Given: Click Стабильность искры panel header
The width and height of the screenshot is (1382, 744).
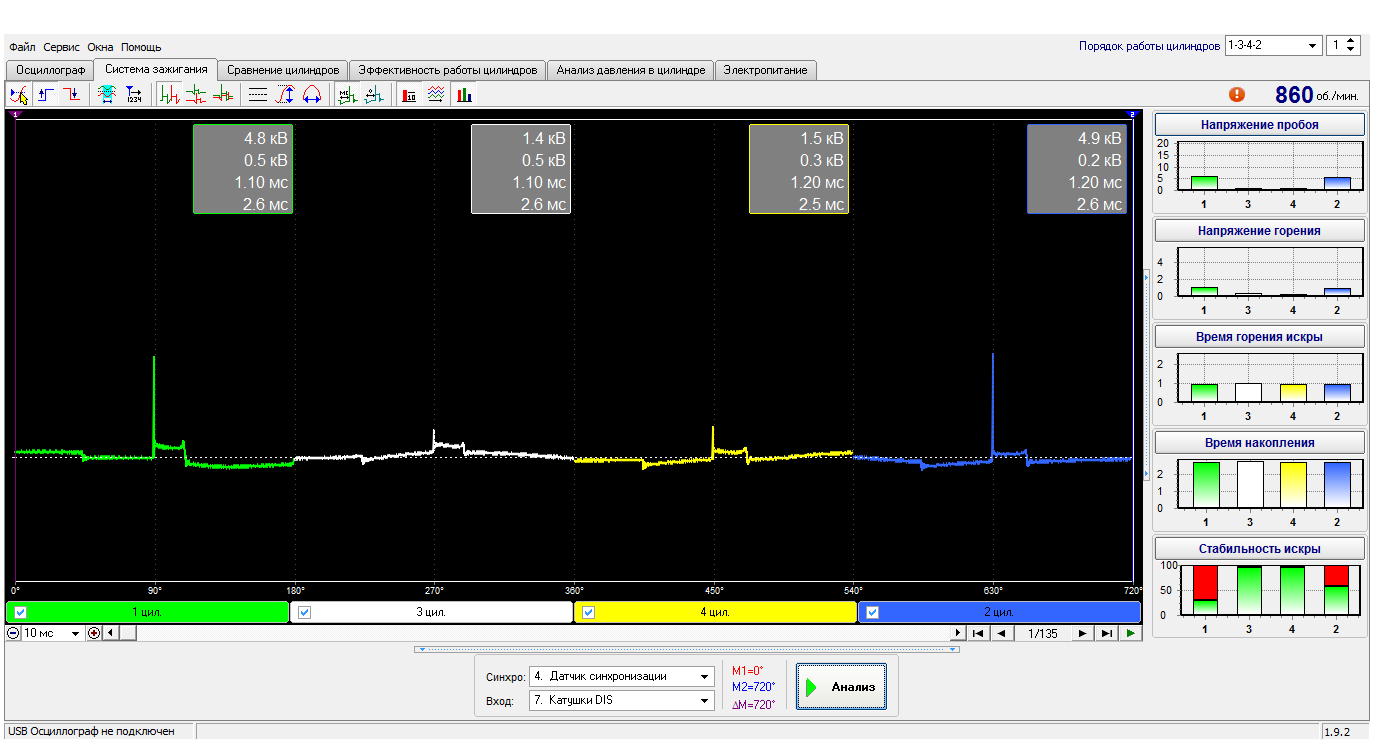Looking at the screenshot, I should click(1260, 548).
